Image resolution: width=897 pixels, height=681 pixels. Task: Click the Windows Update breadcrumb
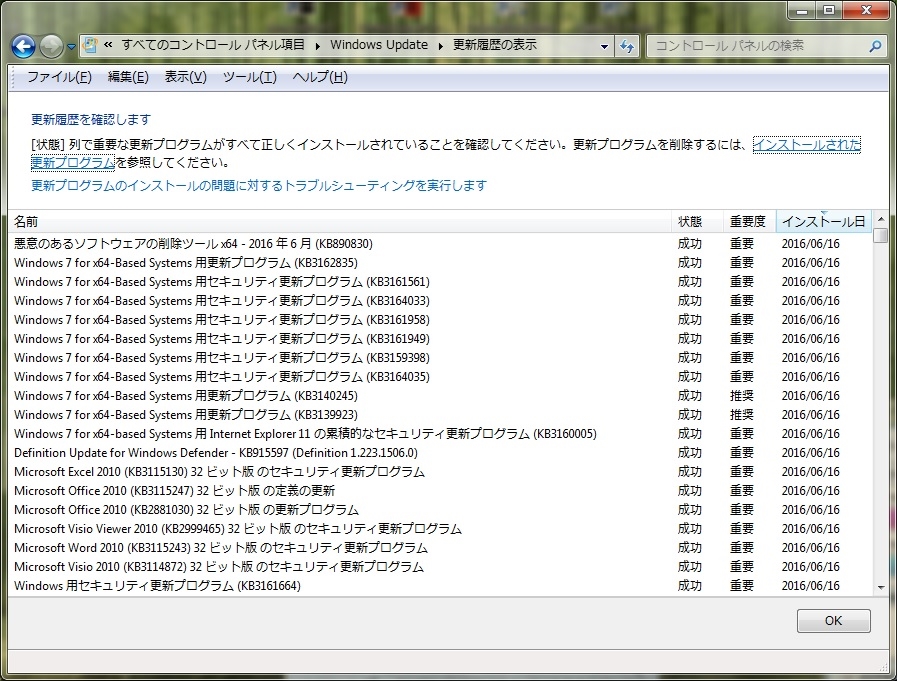click(x=379, y=45)
